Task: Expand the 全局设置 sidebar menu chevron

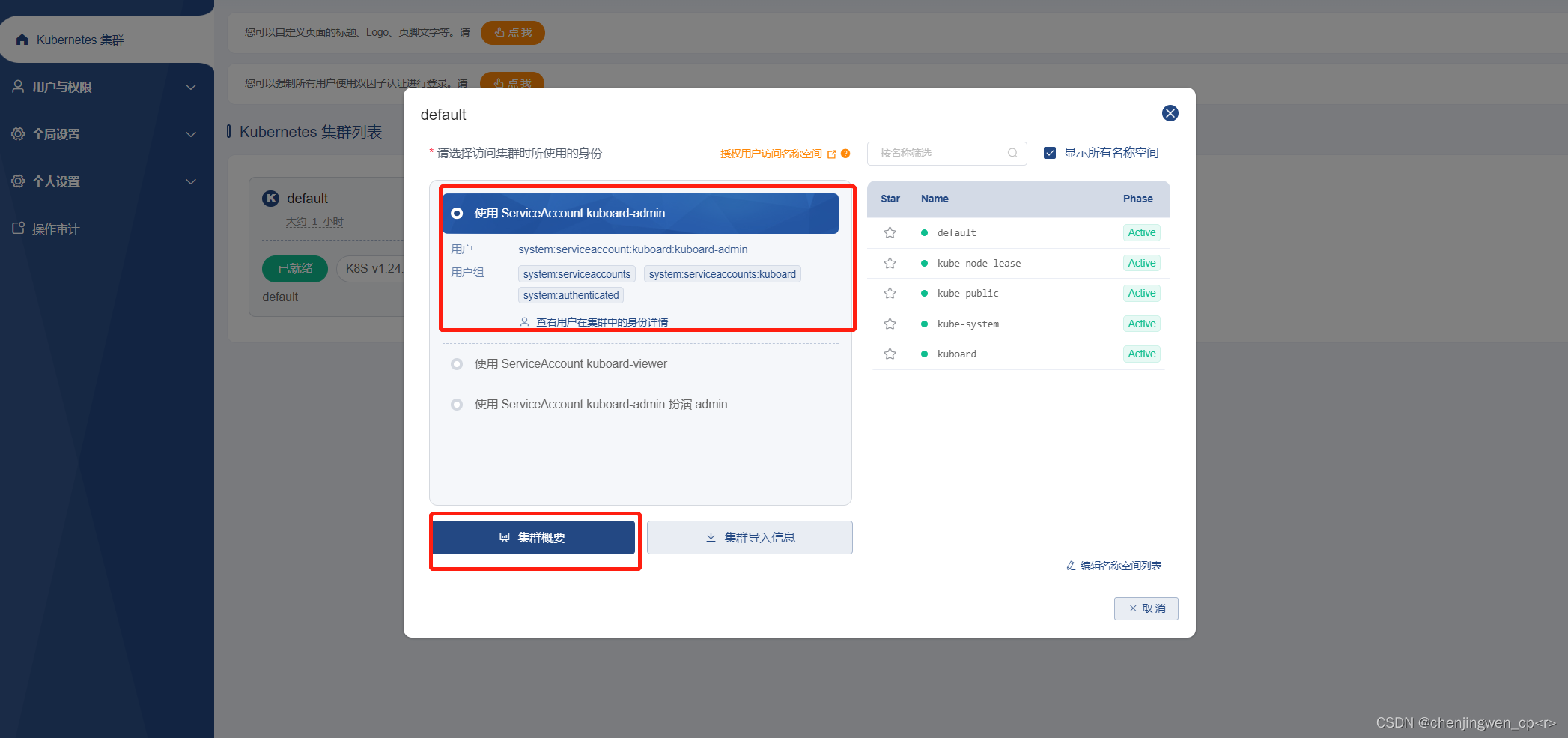Action: click(191, 135)
